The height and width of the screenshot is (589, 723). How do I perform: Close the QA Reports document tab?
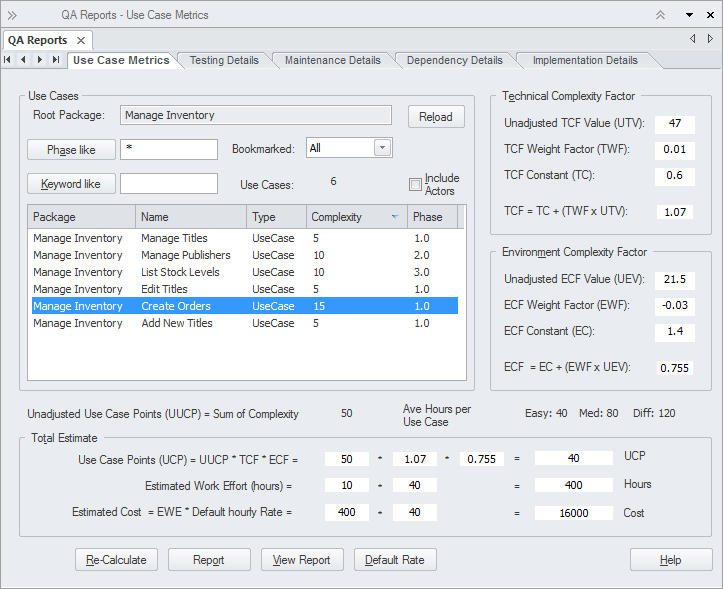pos(82,41)
